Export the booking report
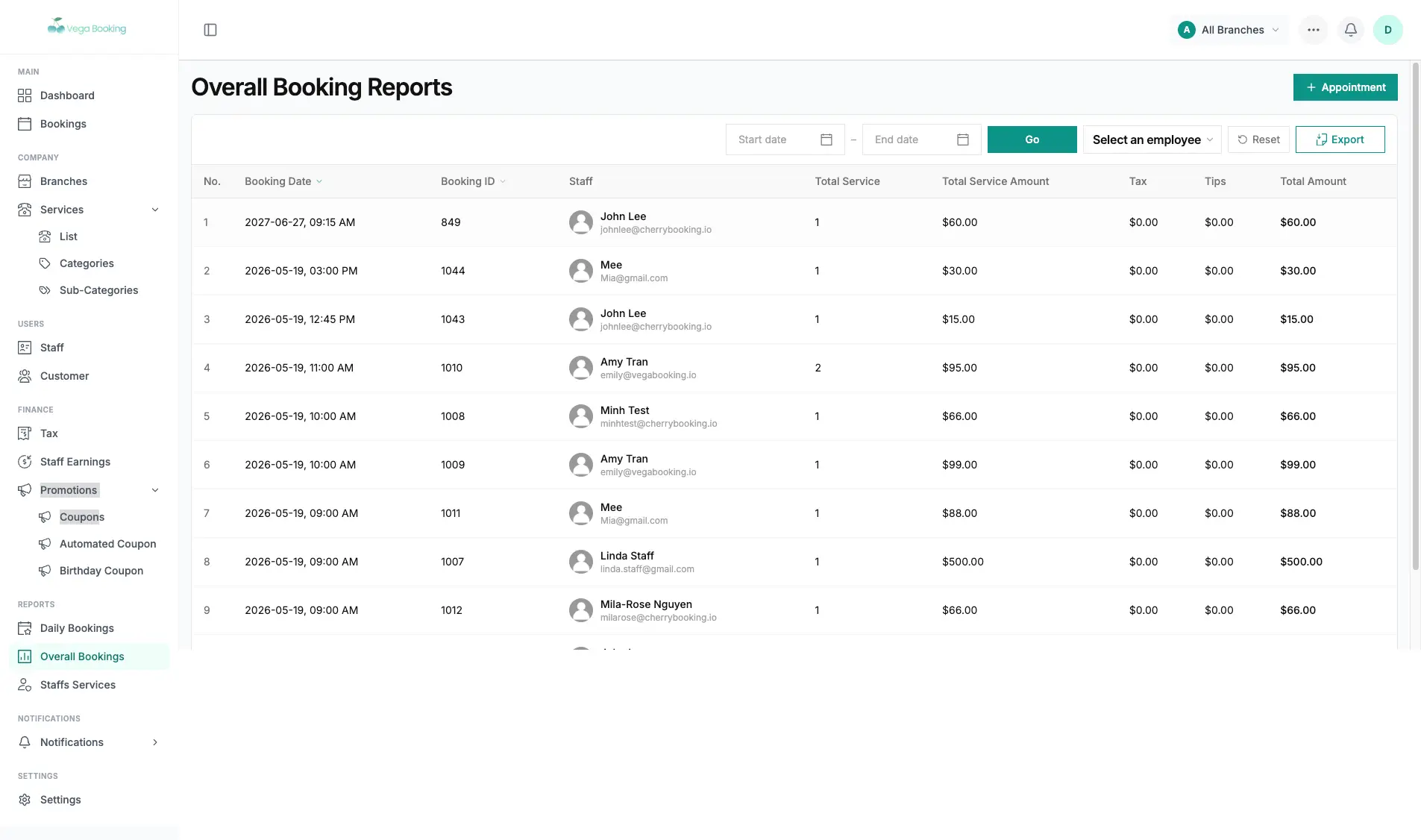Screen dimensions: 1421x840 (1340, 140)
